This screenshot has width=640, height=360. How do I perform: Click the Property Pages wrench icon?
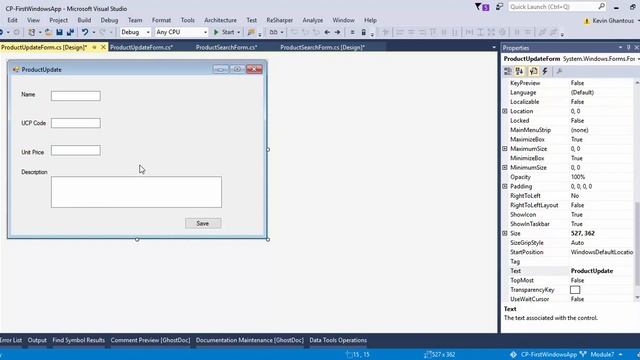click(x=559, y=71)
